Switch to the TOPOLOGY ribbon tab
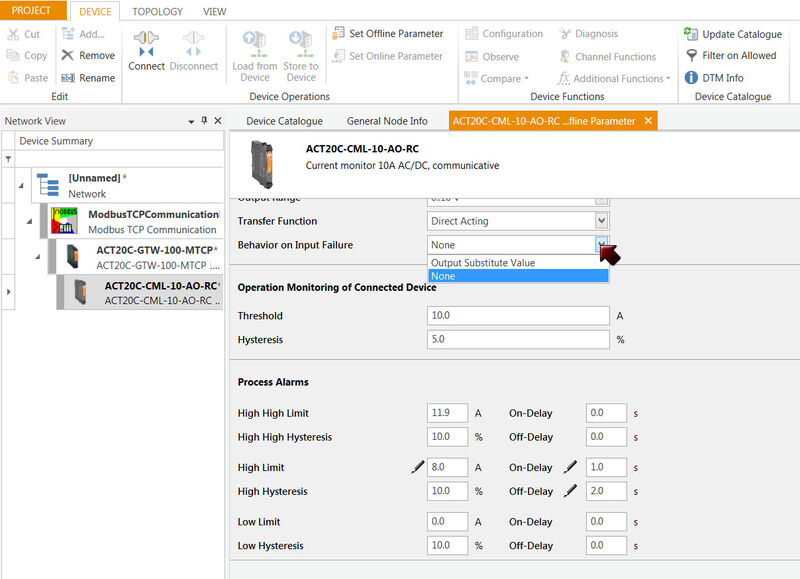The height and width of the screenshot is (579, 800). click(158, 12)
